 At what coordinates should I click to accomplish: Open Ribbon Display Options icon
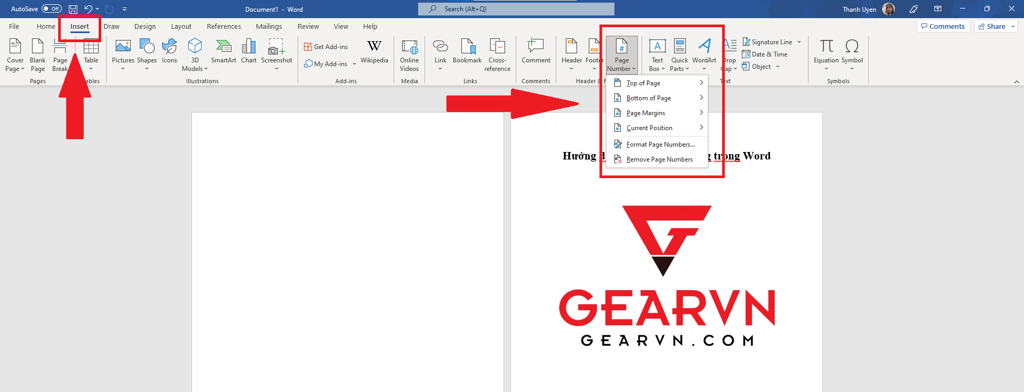(938, 9)
